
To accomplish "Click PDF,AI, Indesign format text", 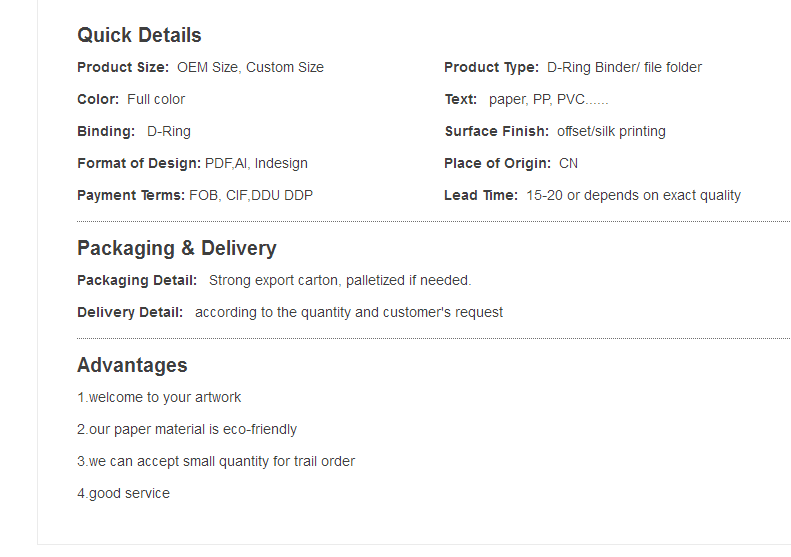I will (x=256, y=163).
